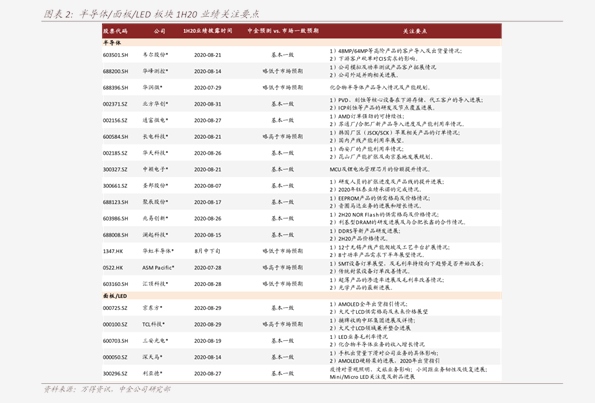Viewport: 595px width, 403px height.
Task: Click the stock code 000050.SZ
Action: 115,357
